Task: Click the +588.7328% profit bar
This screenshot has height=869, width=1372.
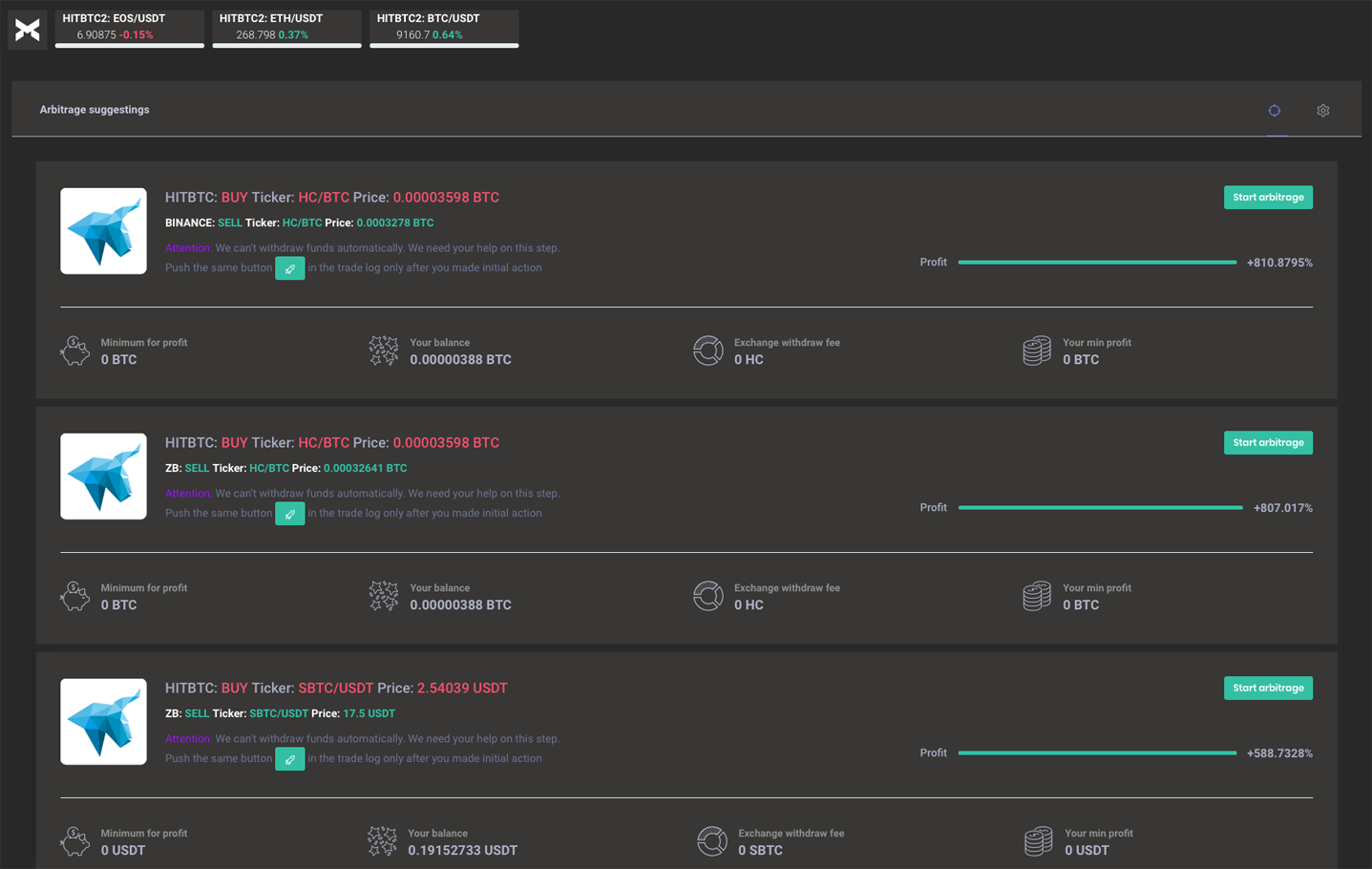Action: coord(1097,753)
